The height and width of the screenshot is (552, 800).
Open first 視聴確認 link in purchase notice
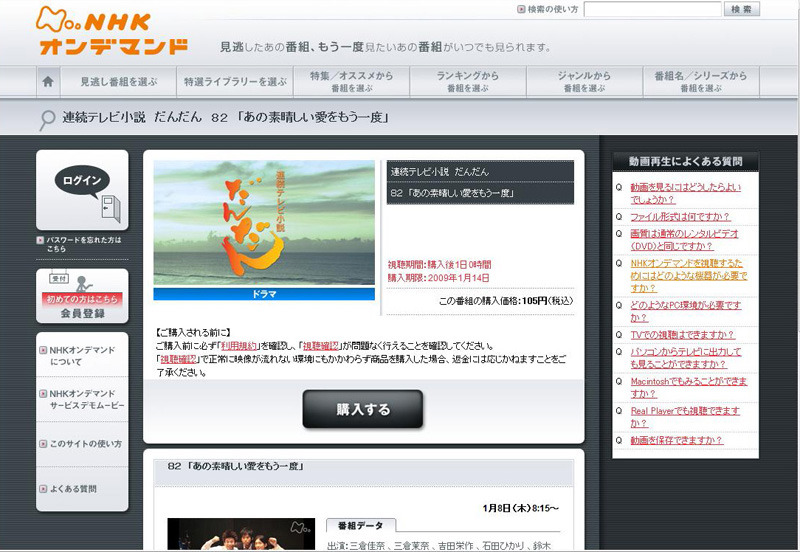320,345
